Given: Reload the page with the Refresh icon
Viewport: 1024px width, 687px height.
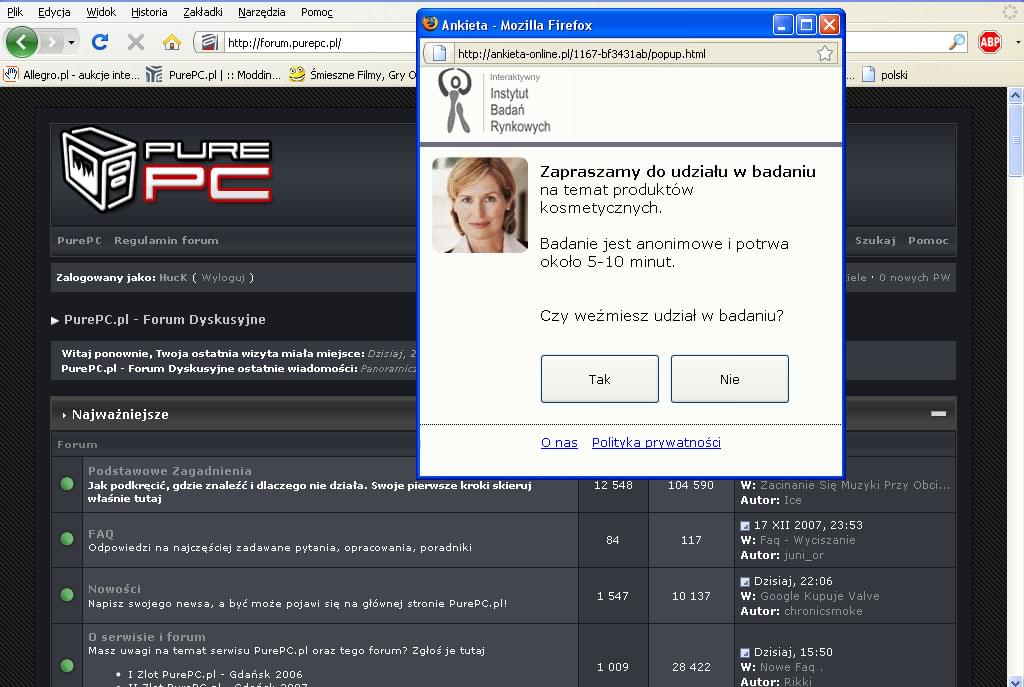Looking at the screenshot, I should click(100, 42).
